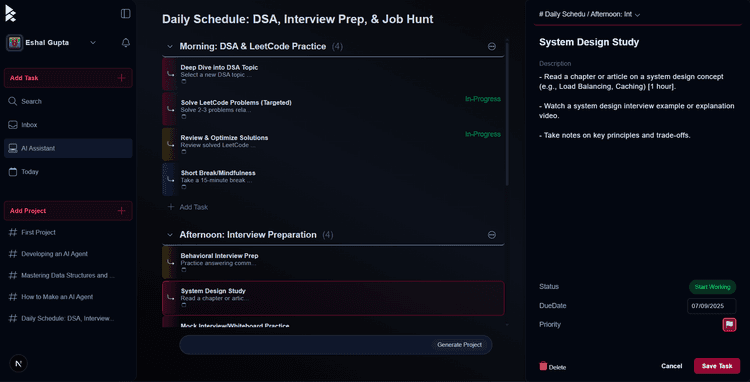Click the task list vertical scrollbar
750x382 pixels.
coord(507,115)
